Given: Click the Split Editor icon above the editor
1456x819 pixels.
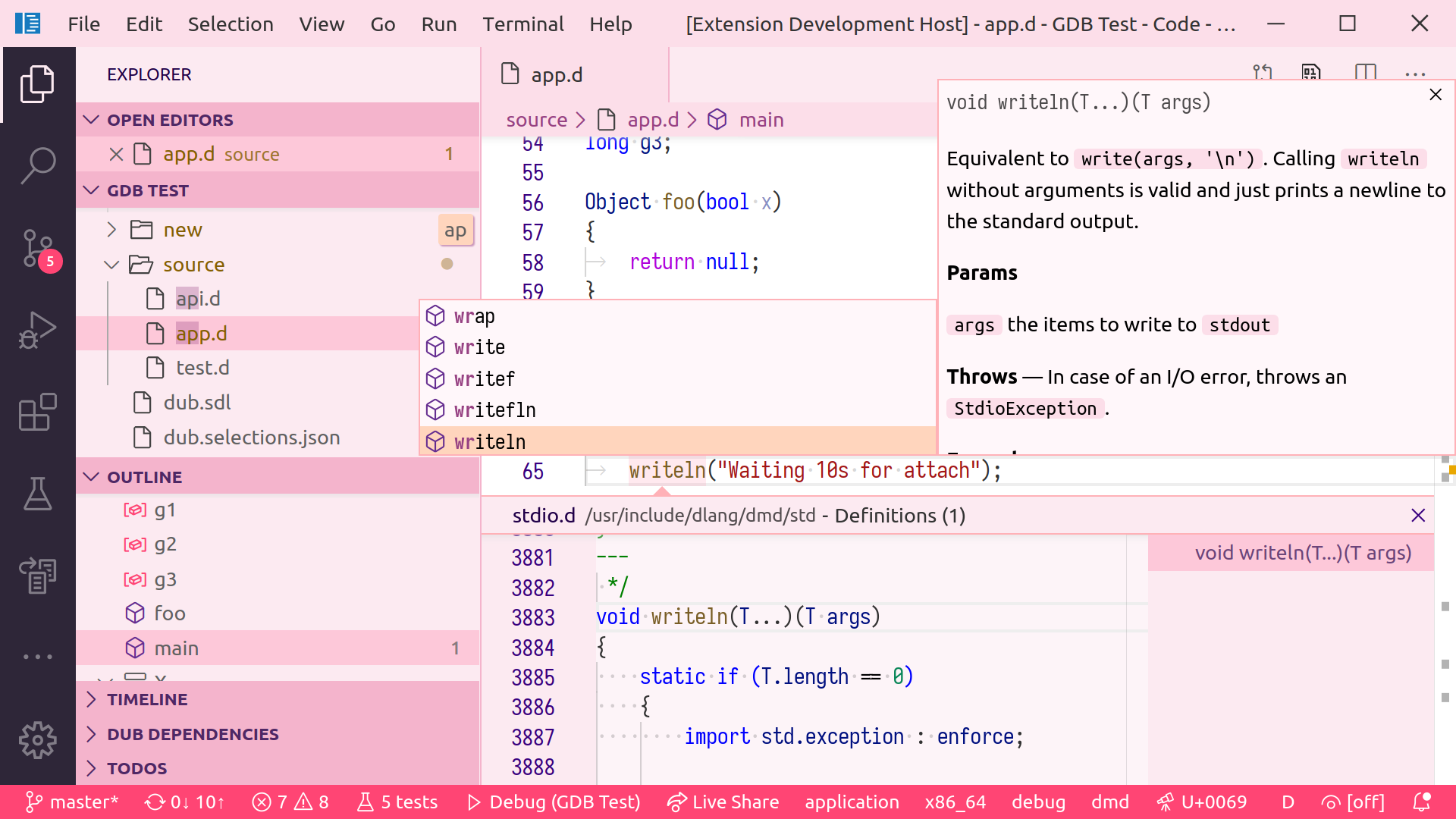Looking at the screenshot, I should [x=1365, y=73].
